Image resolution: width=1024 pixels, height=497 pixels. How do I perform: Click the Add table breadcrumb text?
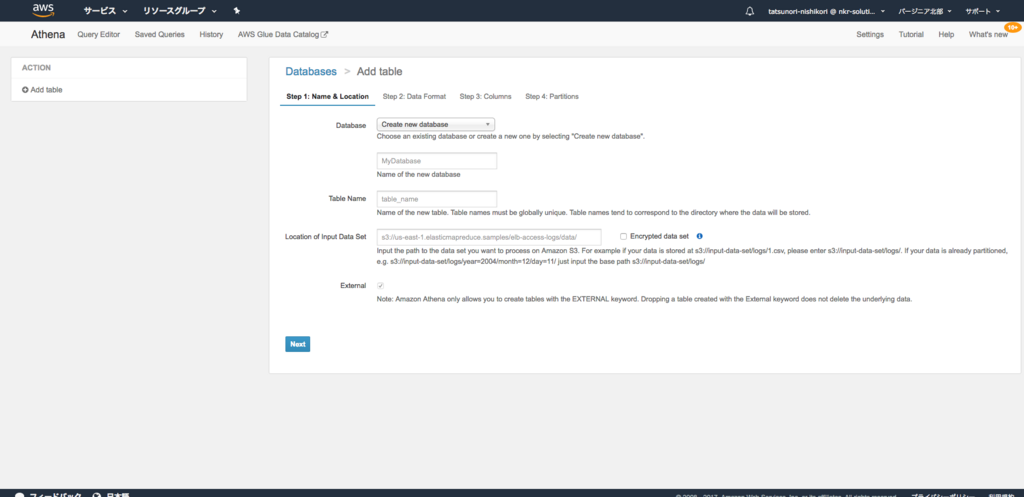[379, 71]
